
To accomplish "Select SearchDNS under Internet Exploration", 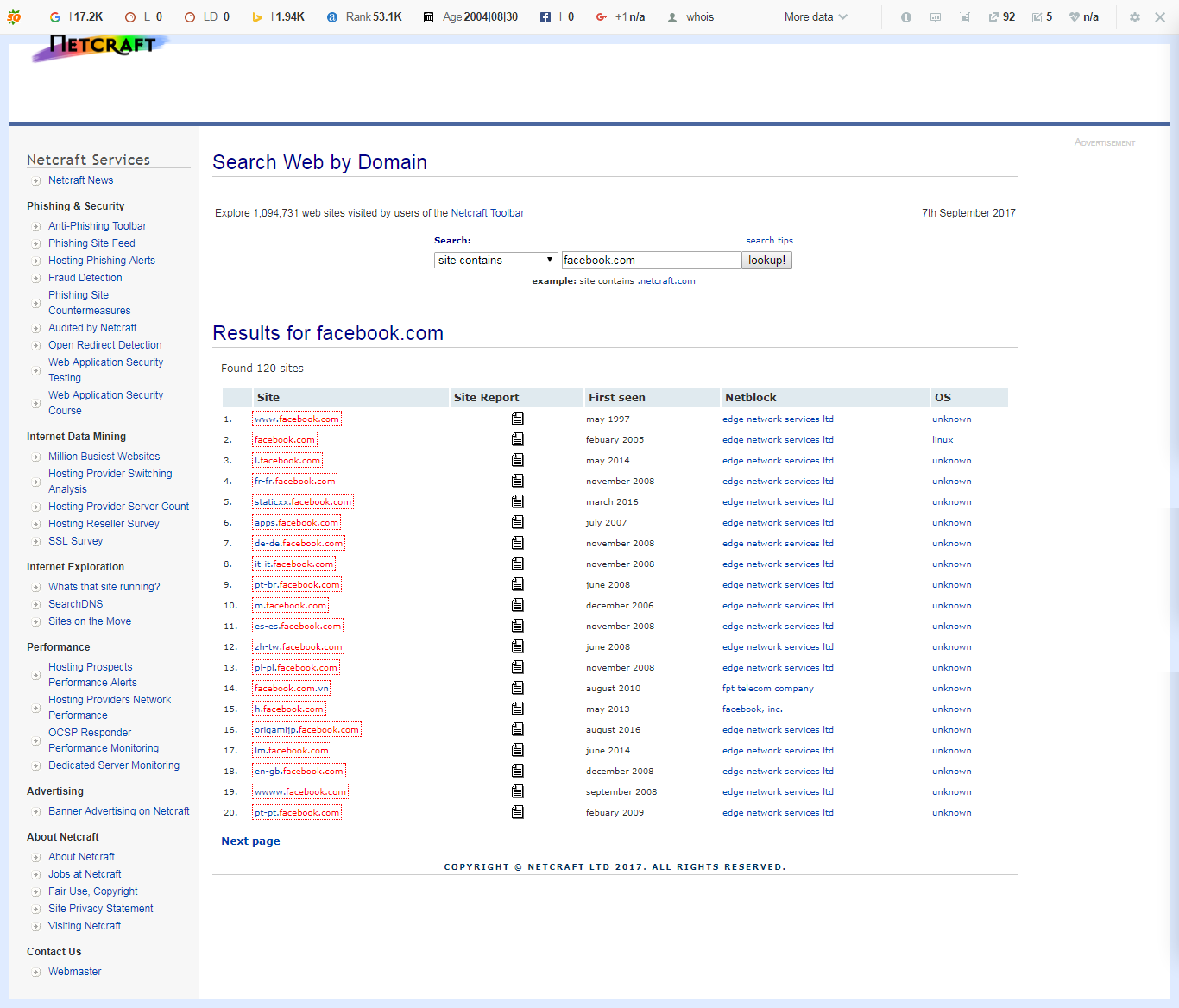I will pos(75,603).
